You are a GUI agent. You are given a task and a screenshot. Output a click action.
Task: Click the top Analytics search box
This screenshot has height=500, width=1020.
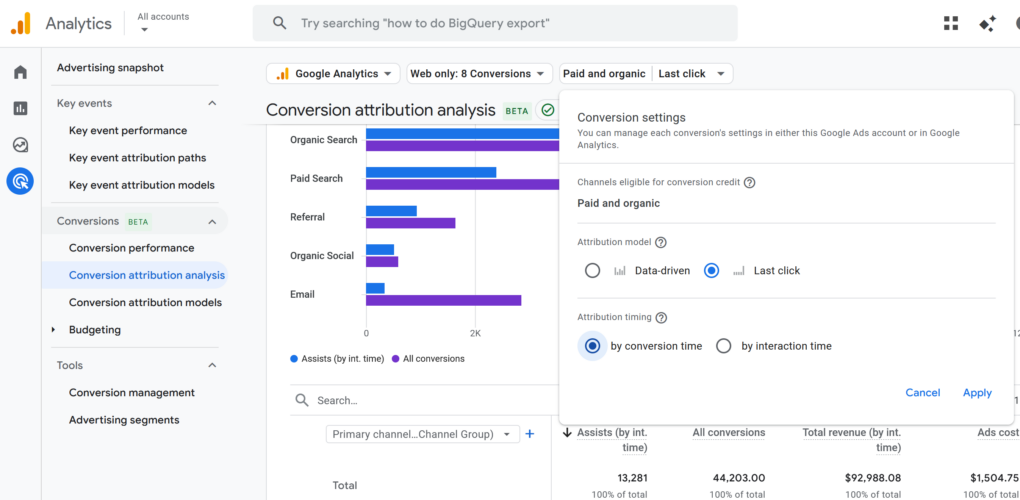tap(495, 23)
